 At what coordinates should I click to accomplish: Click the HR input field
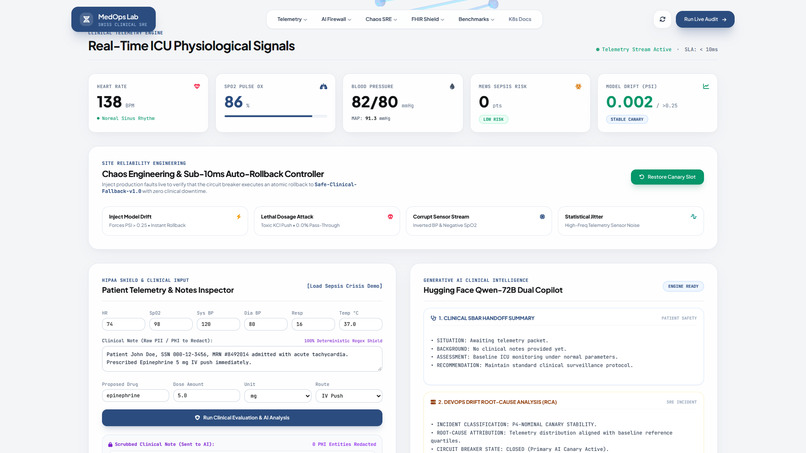[123, 324]
